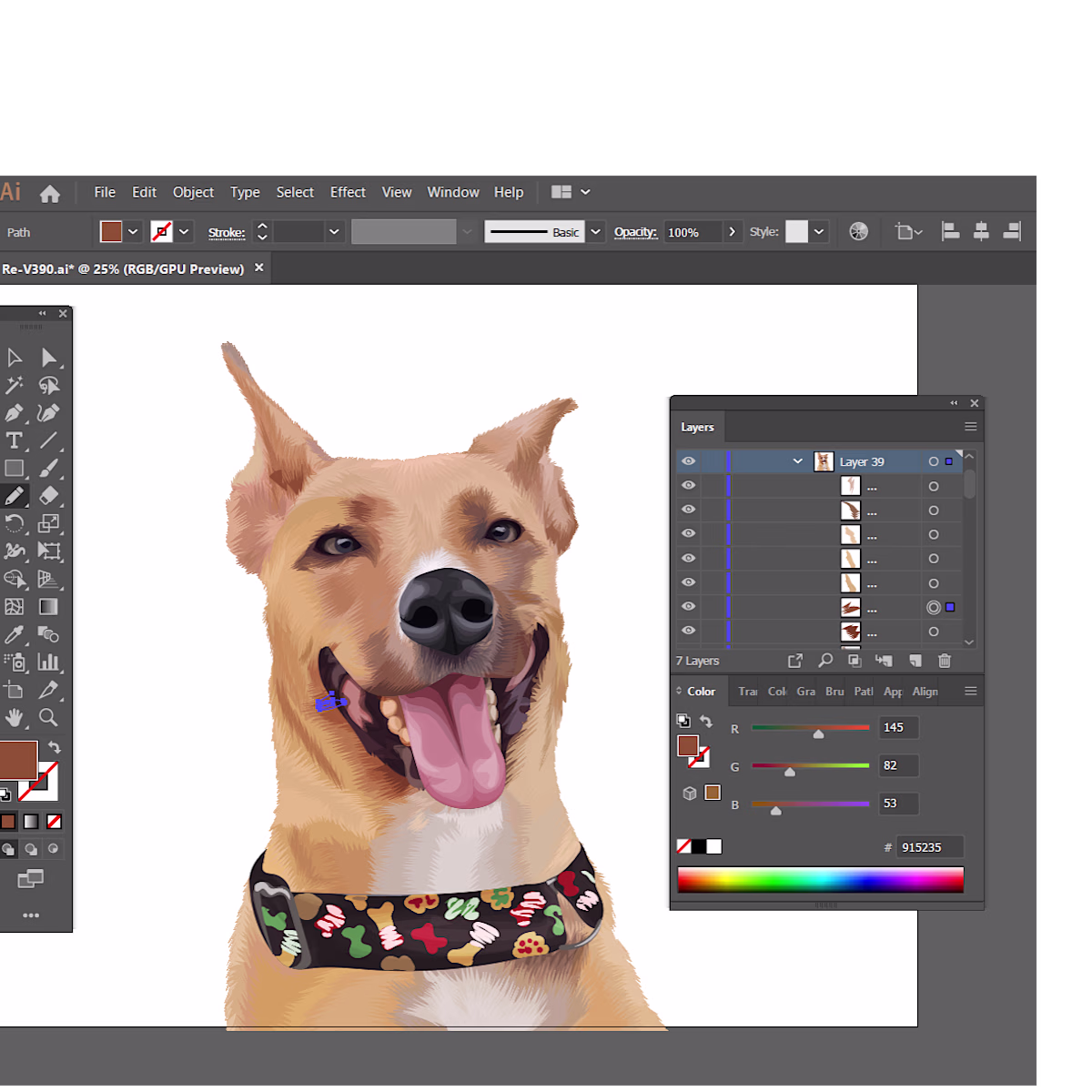This screenshot has width=1092, height=1092.
Task: Hide the sublayer with the double-ring target
Action: (689, 607)
